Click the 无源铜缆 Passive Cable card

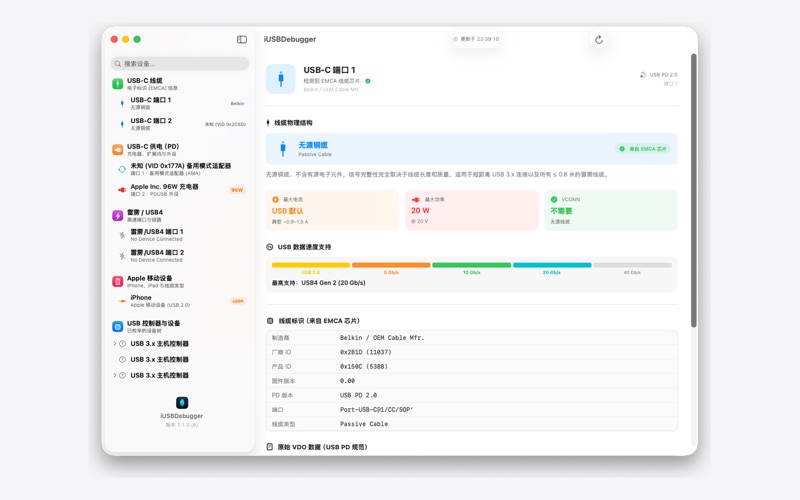[x=471, y=148]
